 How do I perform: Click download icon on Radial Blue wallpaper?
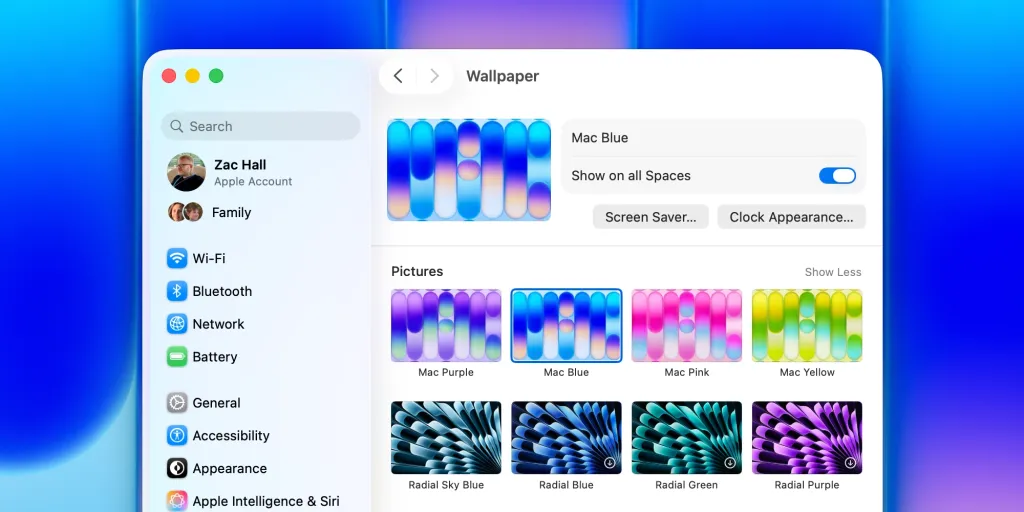point(609,463)
